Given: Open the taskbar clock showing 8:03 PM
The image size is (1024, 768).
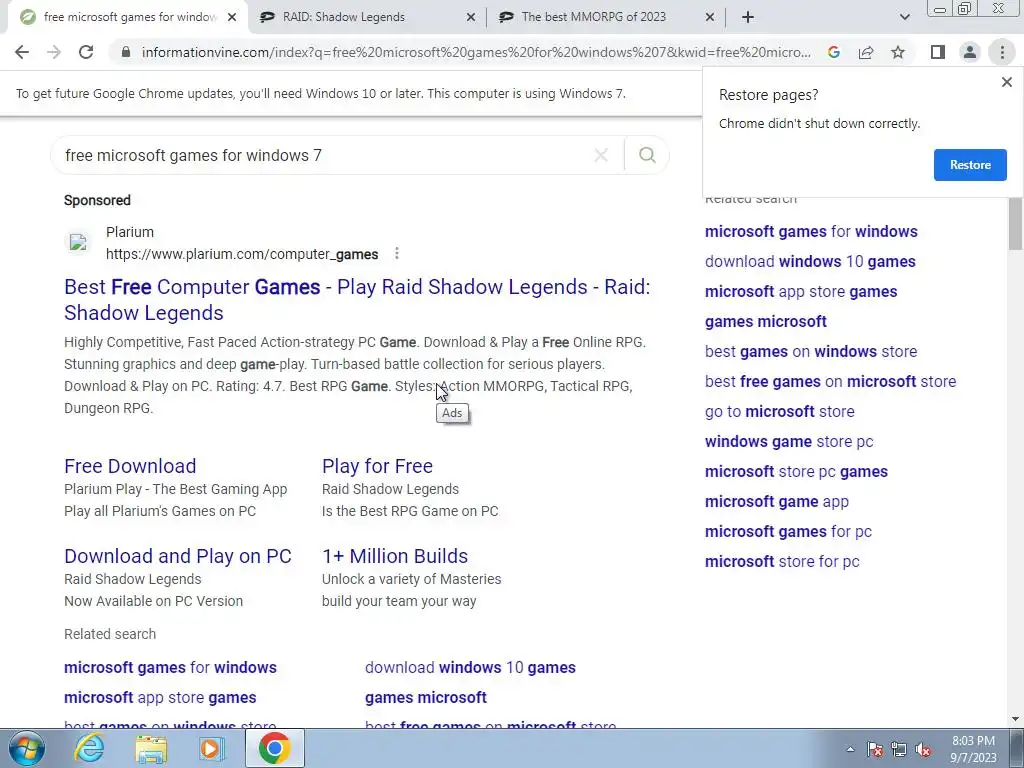Looking at the screenshot, I should tap(973, 749).
